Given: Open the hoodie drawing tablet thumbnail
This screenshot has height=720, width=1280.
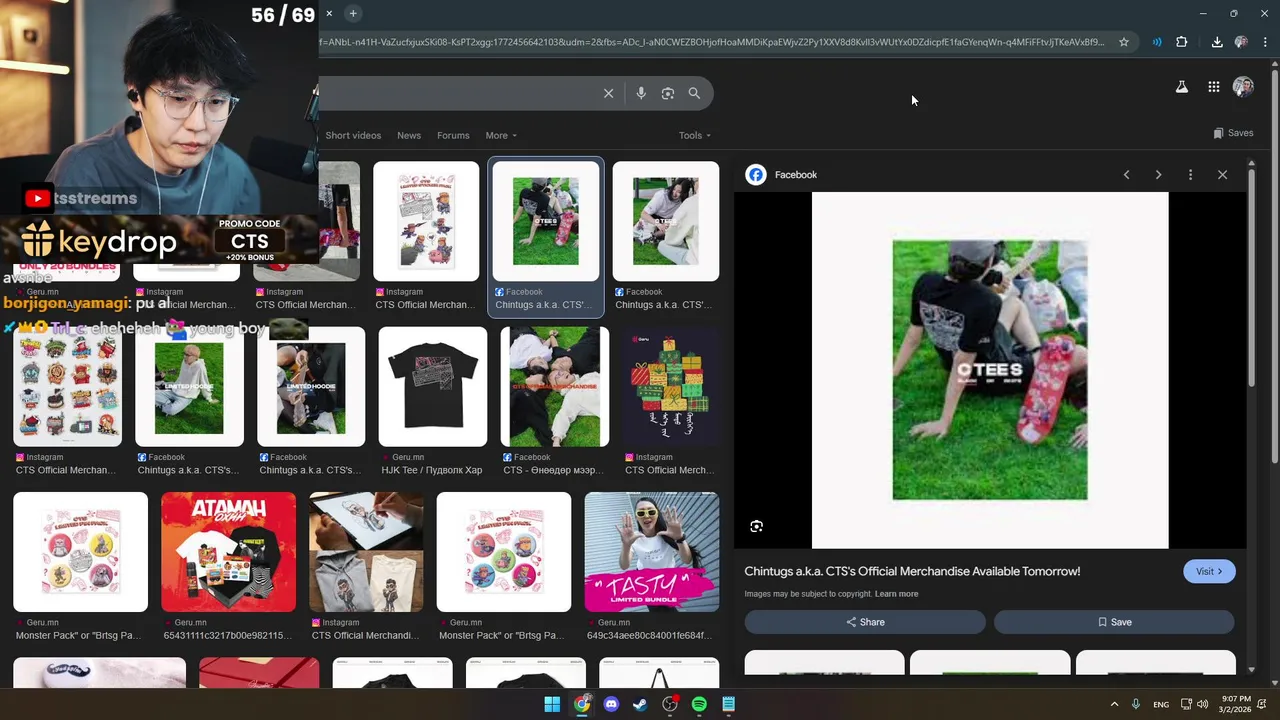Looking at the screenshot, I should click(366, 552).
